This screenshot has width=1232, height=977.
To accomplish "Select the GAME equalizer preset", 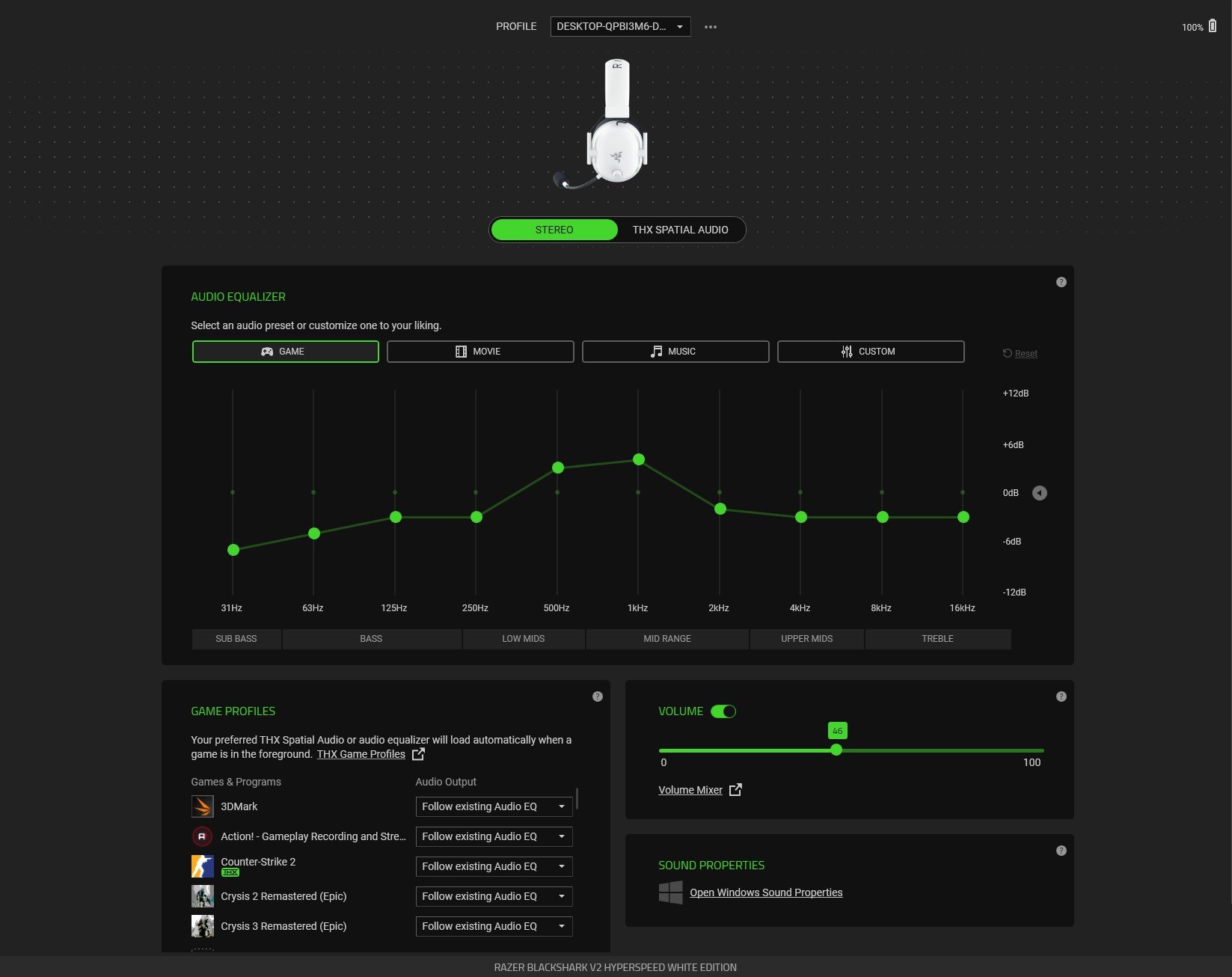I will click(285, 351).
